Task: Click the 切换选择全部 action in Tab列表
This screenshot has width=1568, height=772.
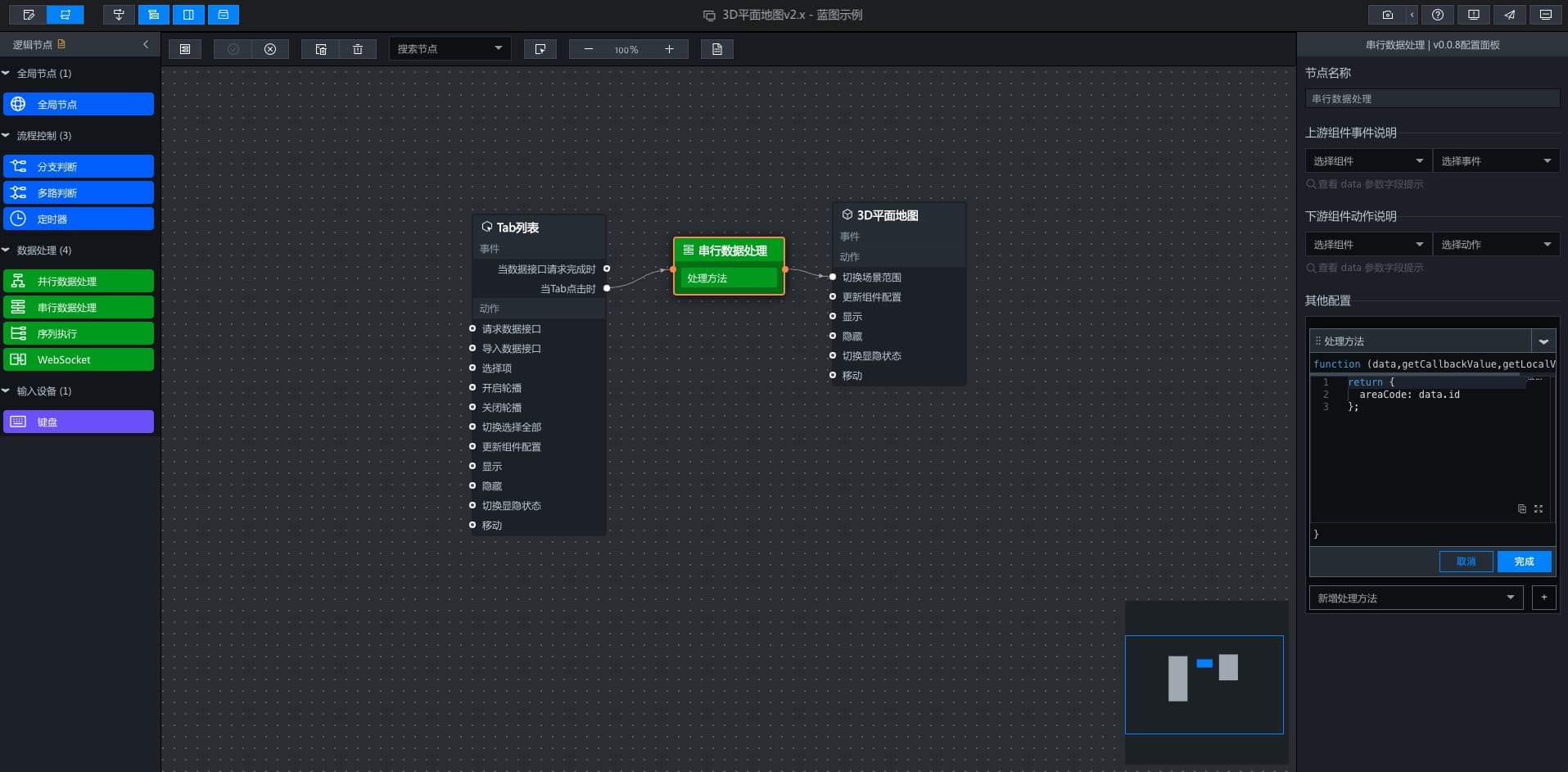Action: [x=511, y=427]
